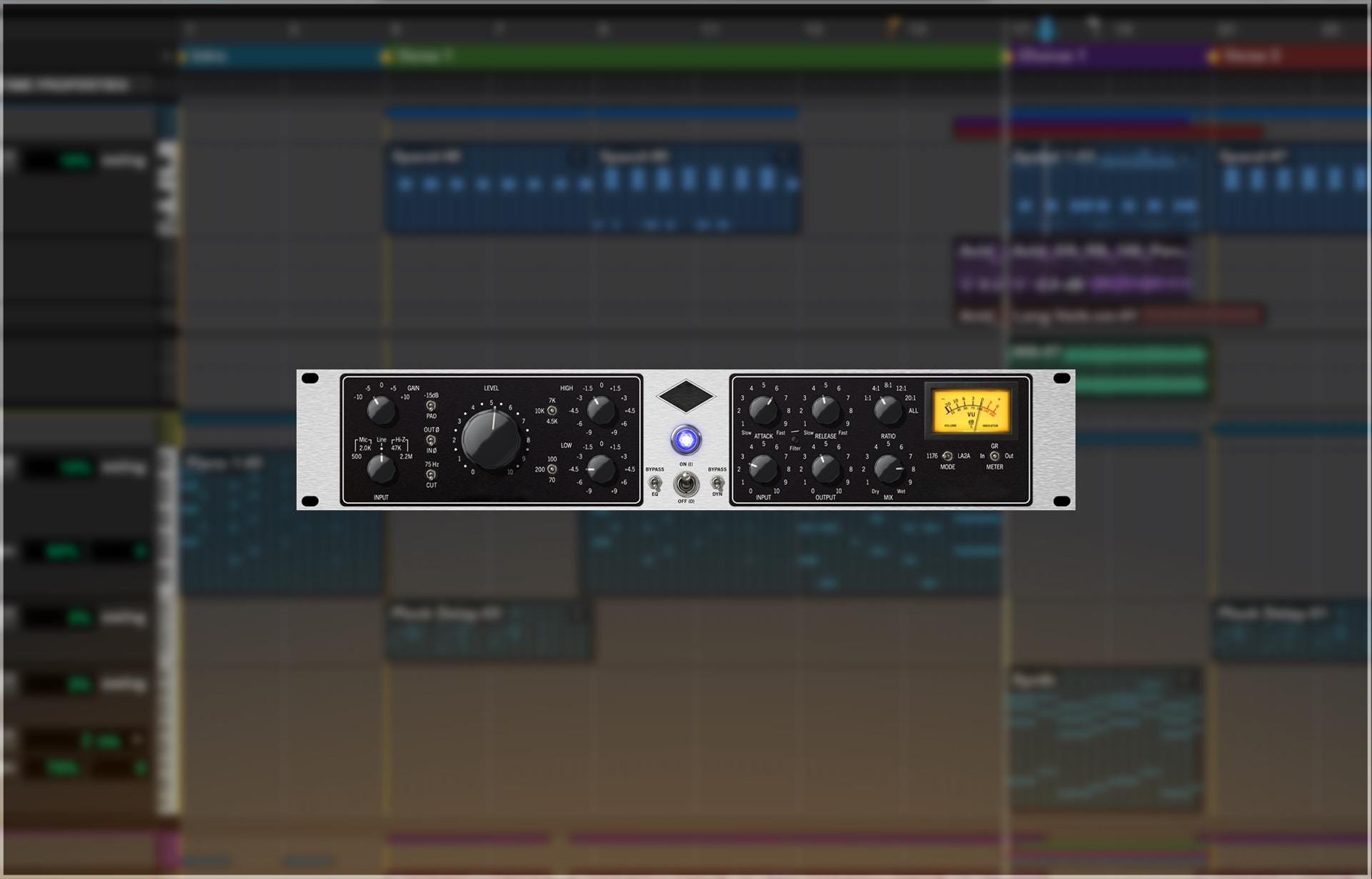Click the Hi-Z label on input dial

click(399, 440)
